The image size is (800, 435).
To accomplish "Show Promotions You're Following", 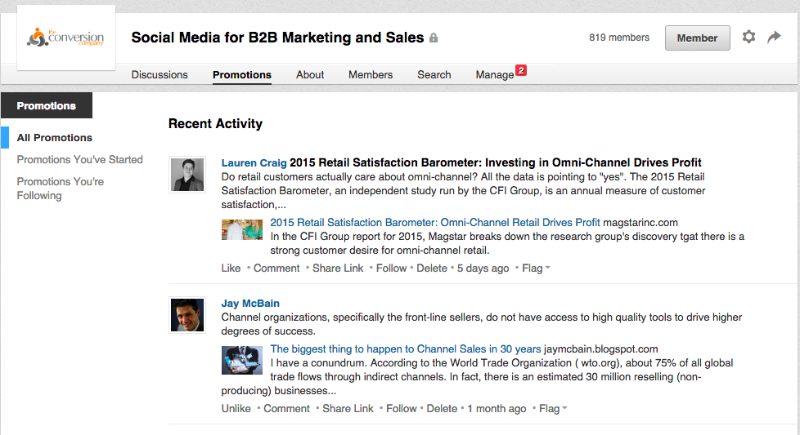I will coord(60,189).
